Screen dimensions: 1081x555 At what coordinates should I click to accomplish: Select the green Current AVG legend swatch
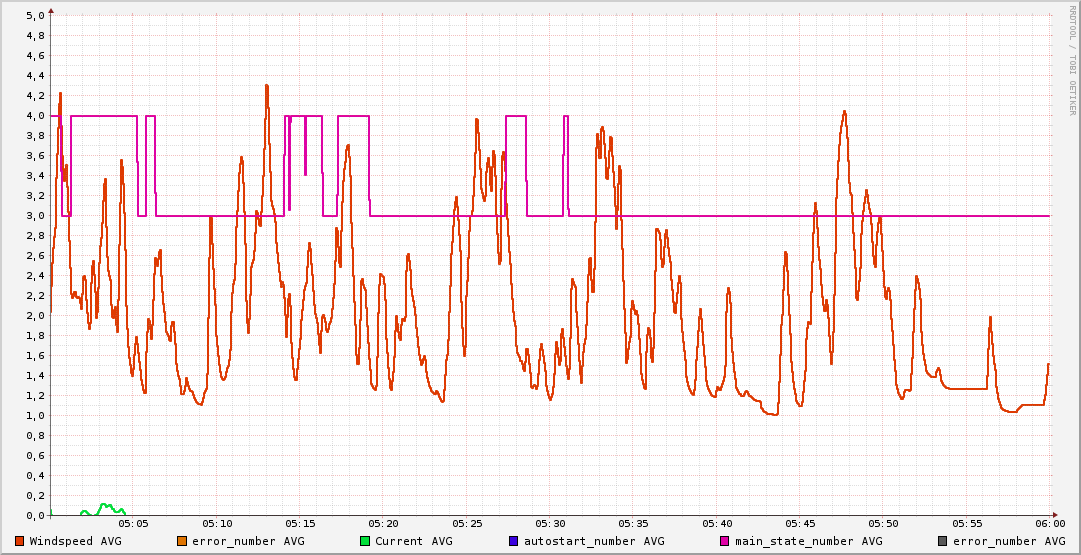pos(365,541)
